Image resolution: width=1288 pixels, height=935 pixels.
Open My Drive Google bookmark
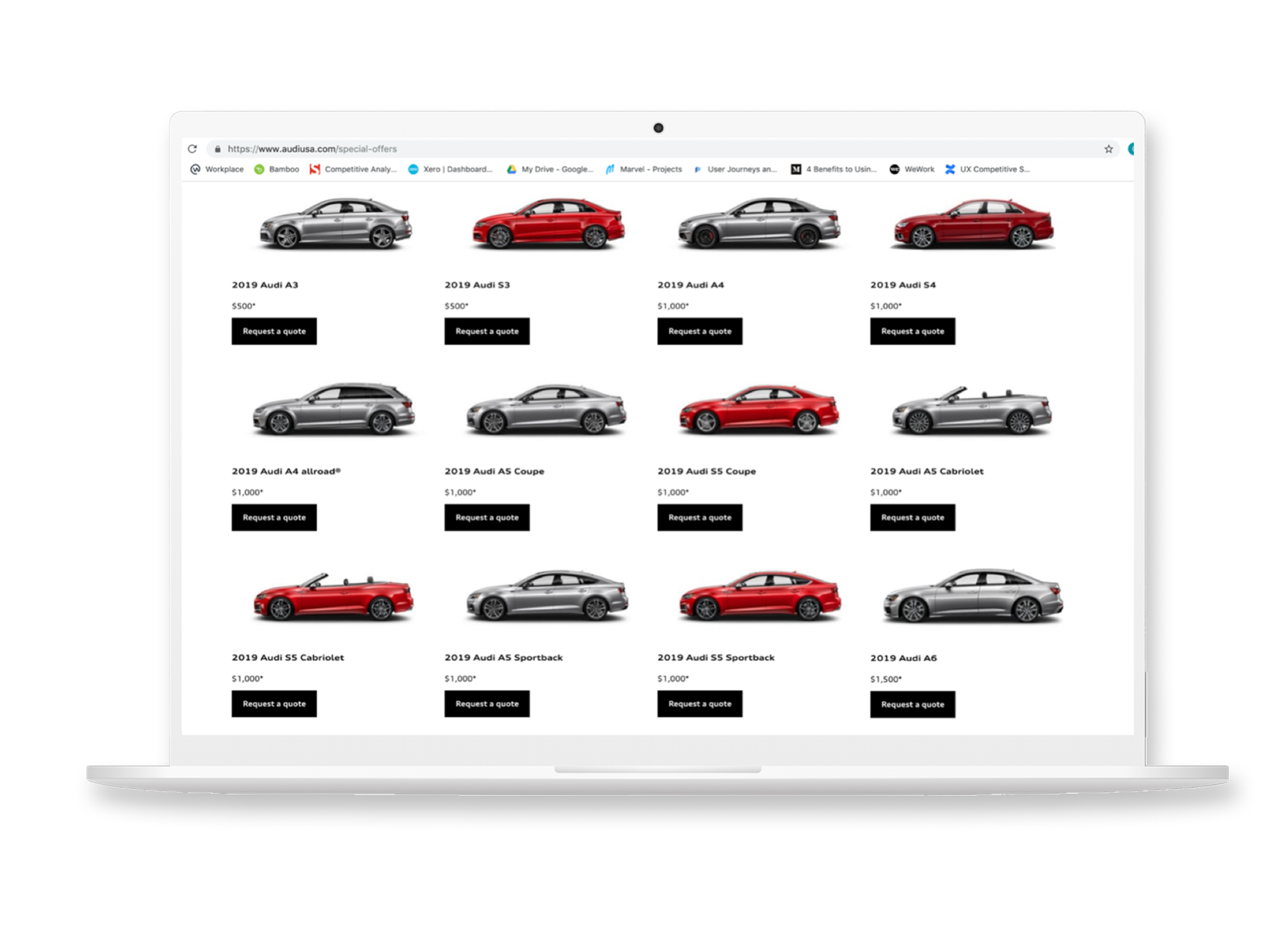click(x=550, y=169)
